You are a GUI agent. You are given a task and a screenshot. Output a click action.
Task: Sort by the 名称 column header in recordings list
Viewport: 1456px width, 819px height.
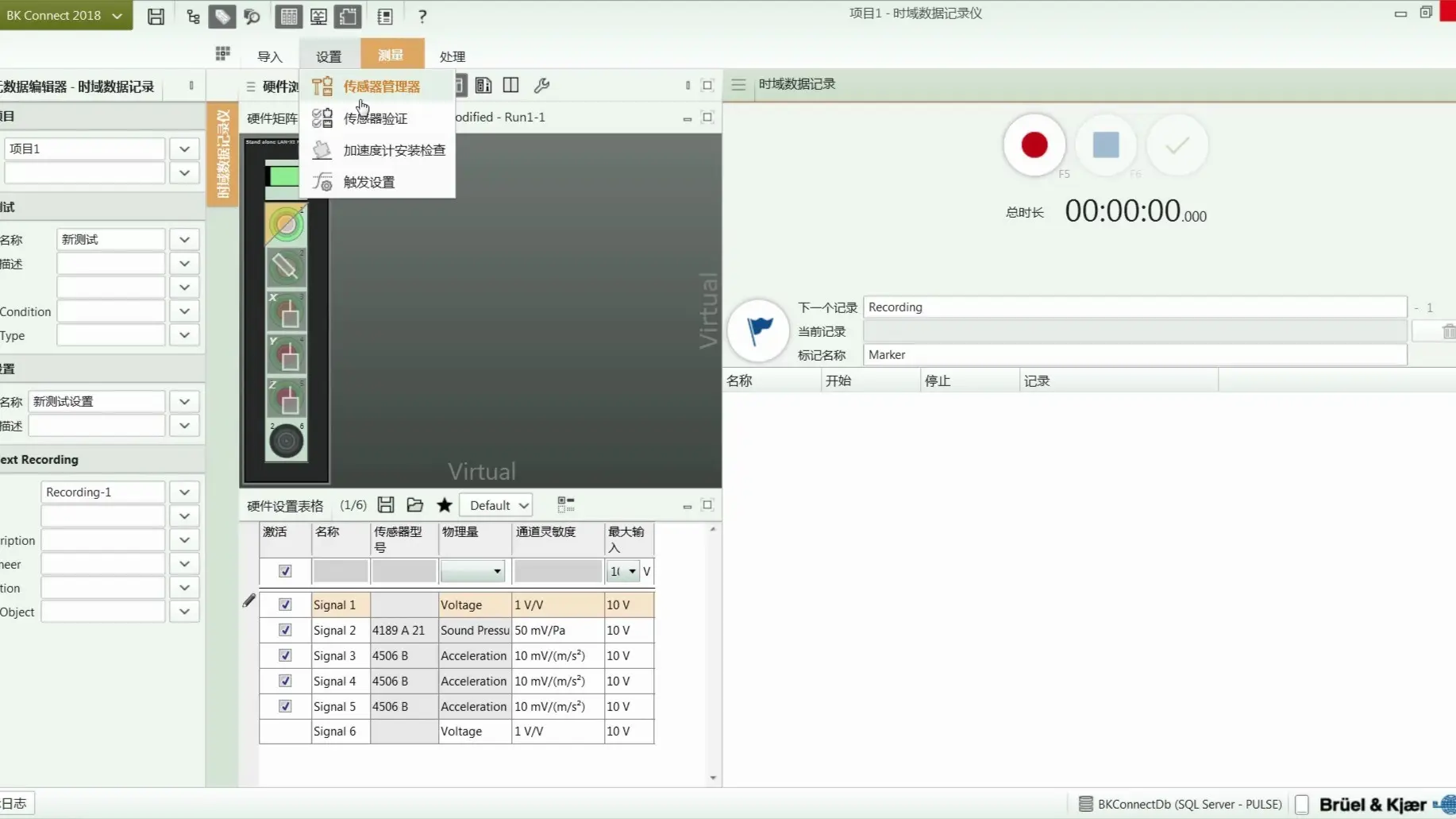point(772,381)
